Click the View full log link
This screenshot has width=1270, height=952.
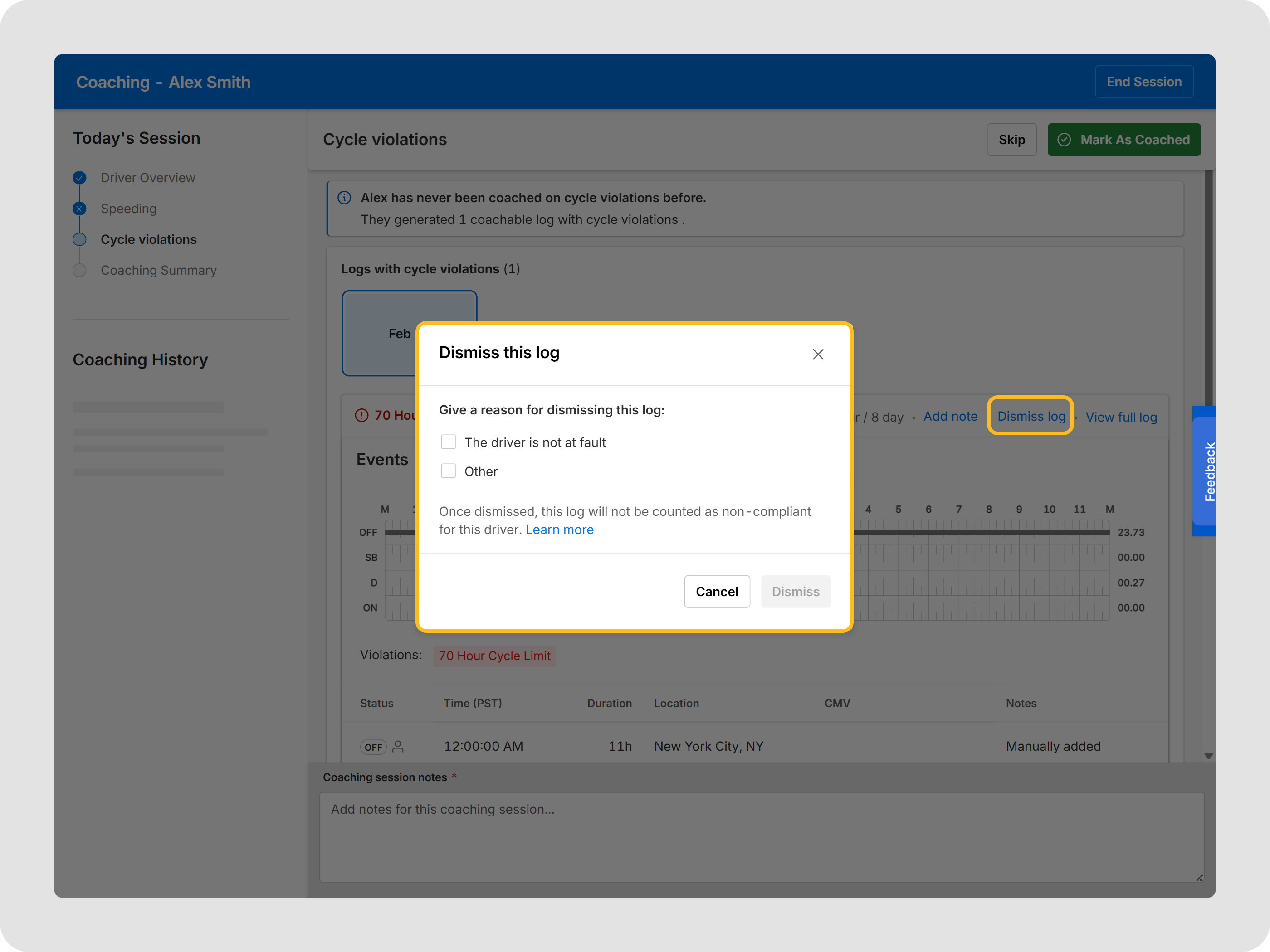pos(1121,417)
